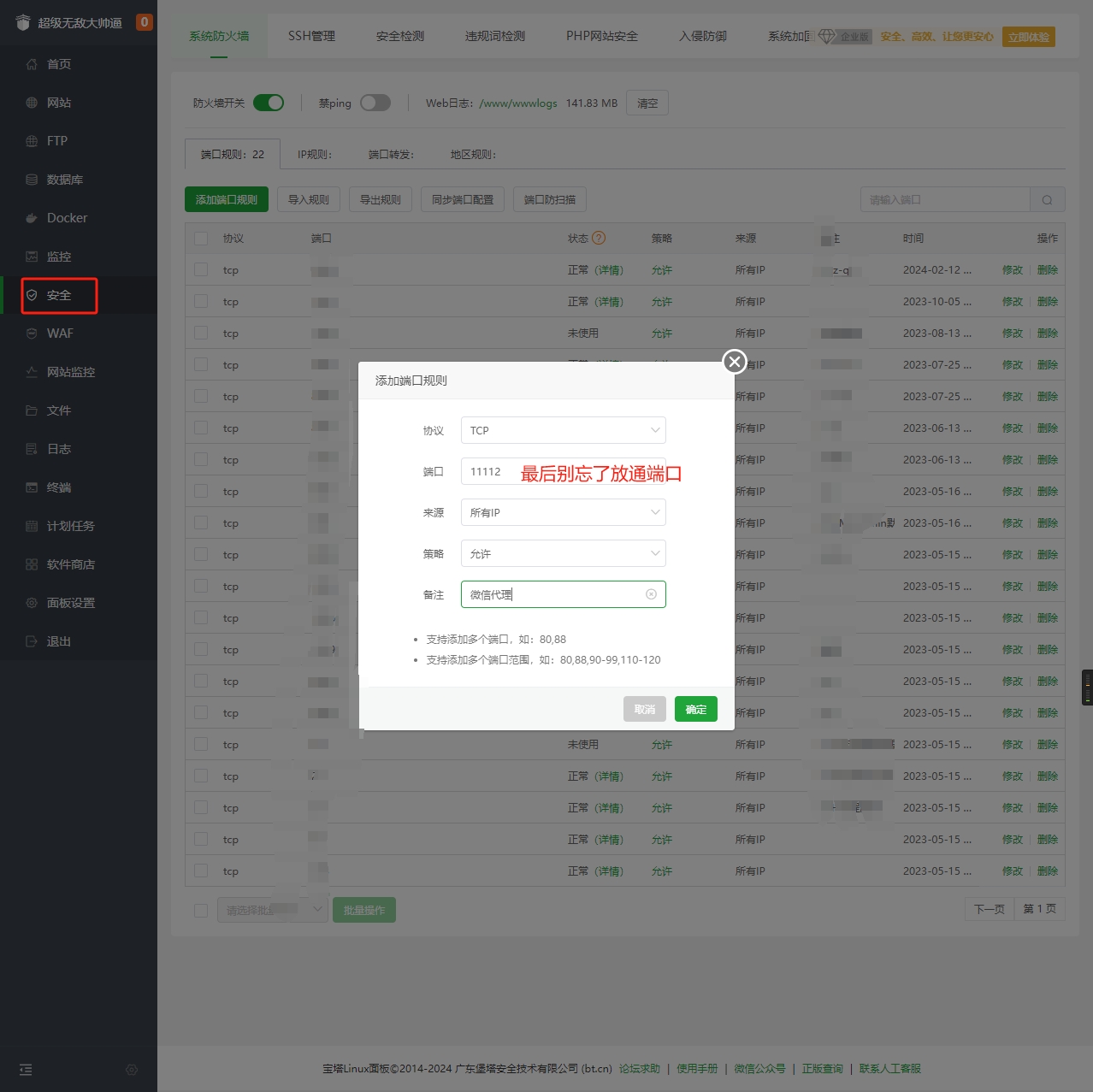Viewport: 1093px width, 1092px height.
Task: Open the policy 允许 dropdown
Action: 563,553
